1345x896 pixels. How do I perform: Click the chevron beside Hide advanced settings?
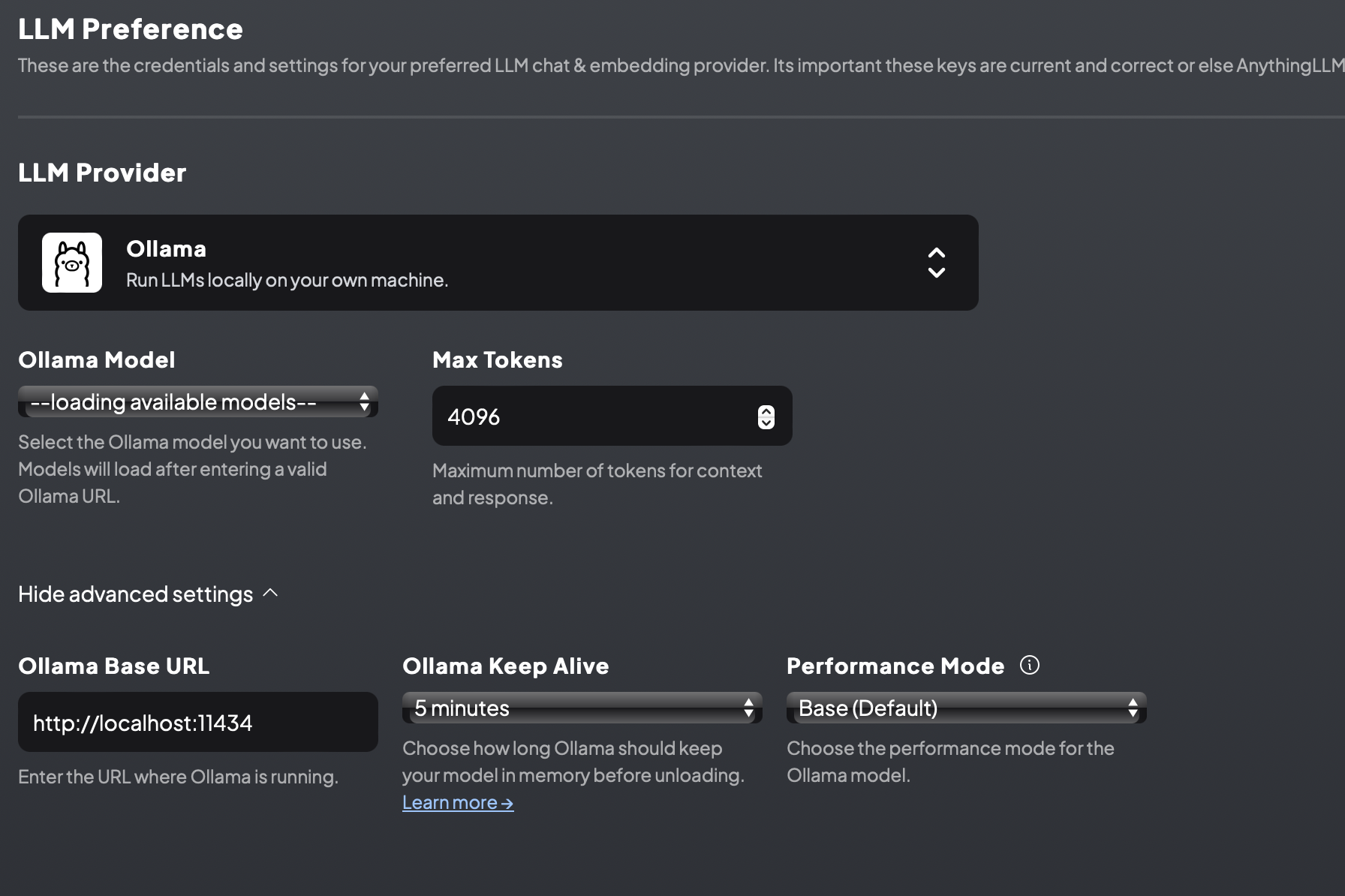271,594
